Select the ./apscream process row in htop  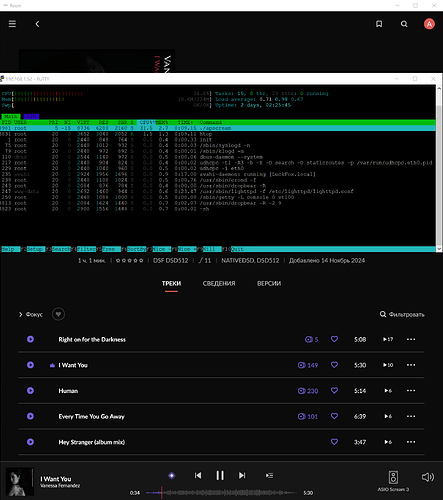click(x=218, y=128)
